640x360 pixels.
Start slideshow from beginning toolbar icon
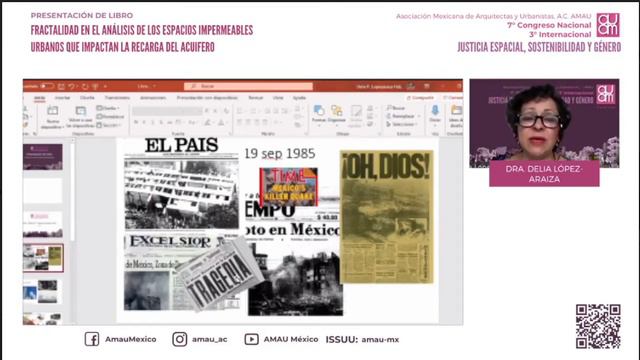click(x=95, y=86)
